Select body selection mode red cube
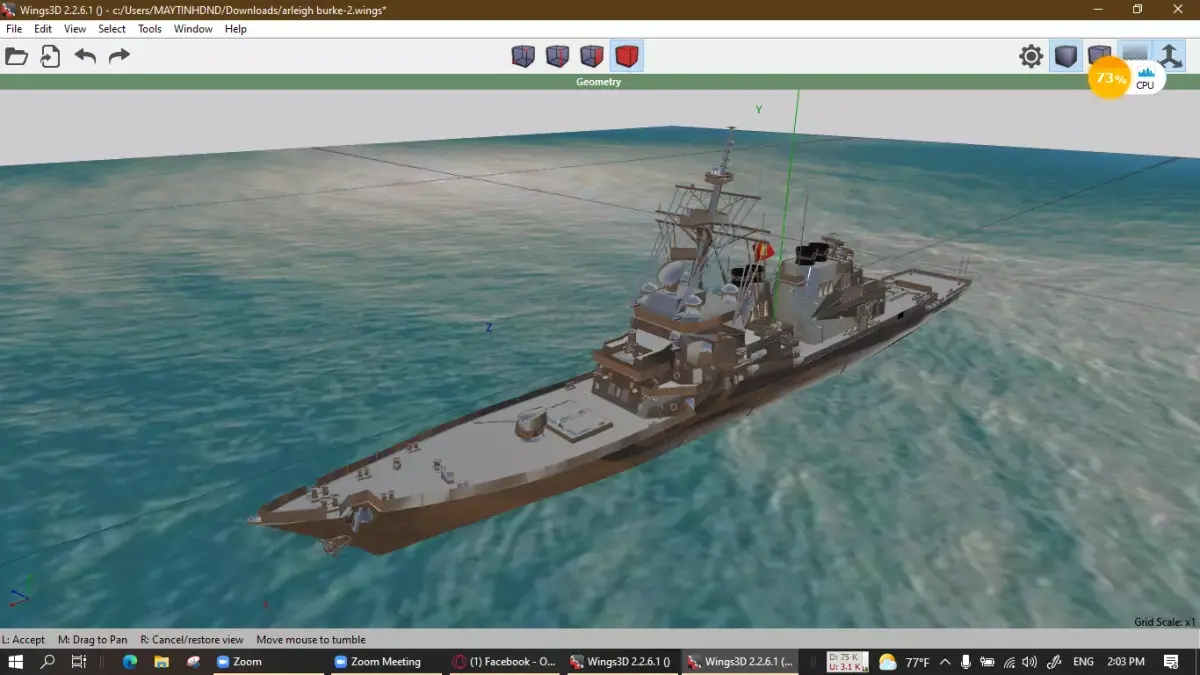Screen dimensions: 1200x675 627,56
